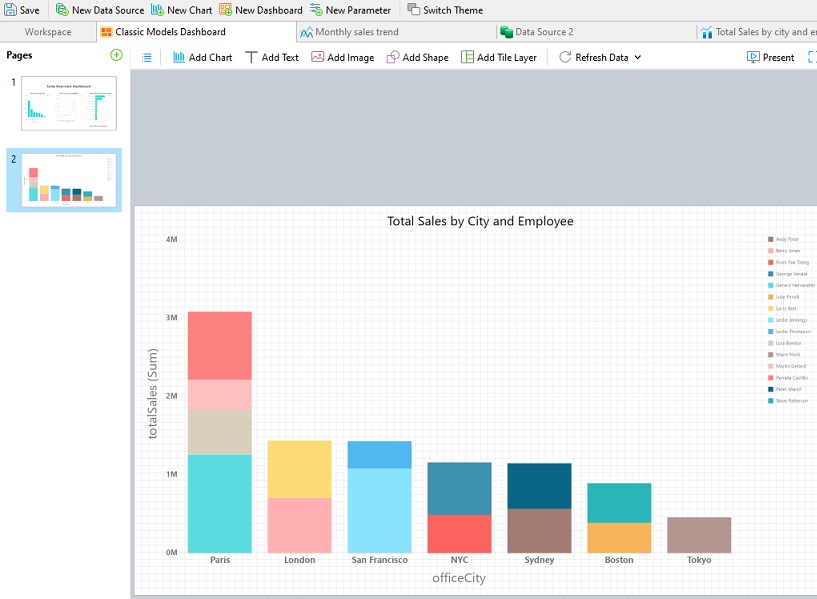Viewport: 817px width, 599px height.
Task: Click the San Francisco axis label
Action: point(379,559)
